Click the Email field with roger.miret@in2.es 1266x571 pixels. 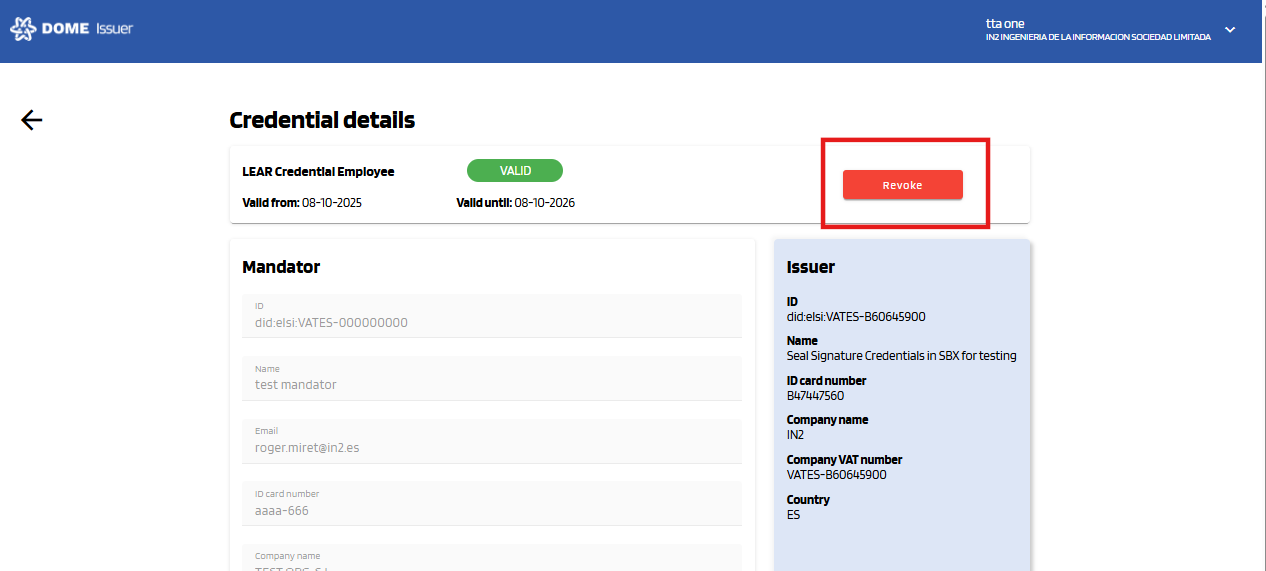(491, 441)
